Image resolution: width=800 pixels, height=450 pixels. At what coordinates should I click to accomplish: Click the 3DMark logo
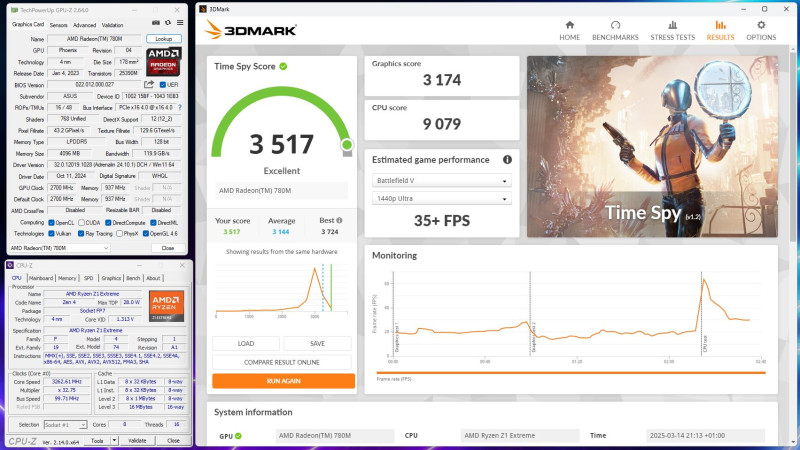point(251,30)
